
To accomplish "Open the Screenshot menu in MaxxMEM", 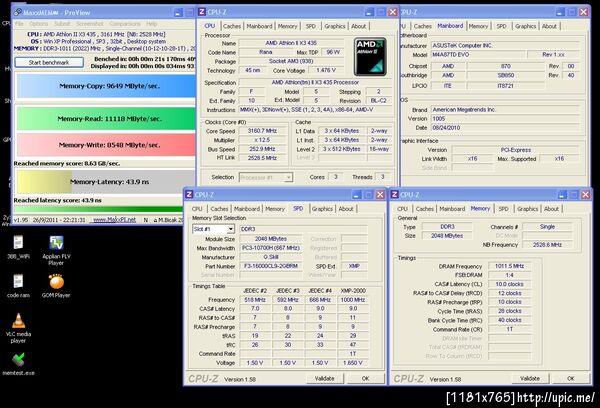I will 90,24.
